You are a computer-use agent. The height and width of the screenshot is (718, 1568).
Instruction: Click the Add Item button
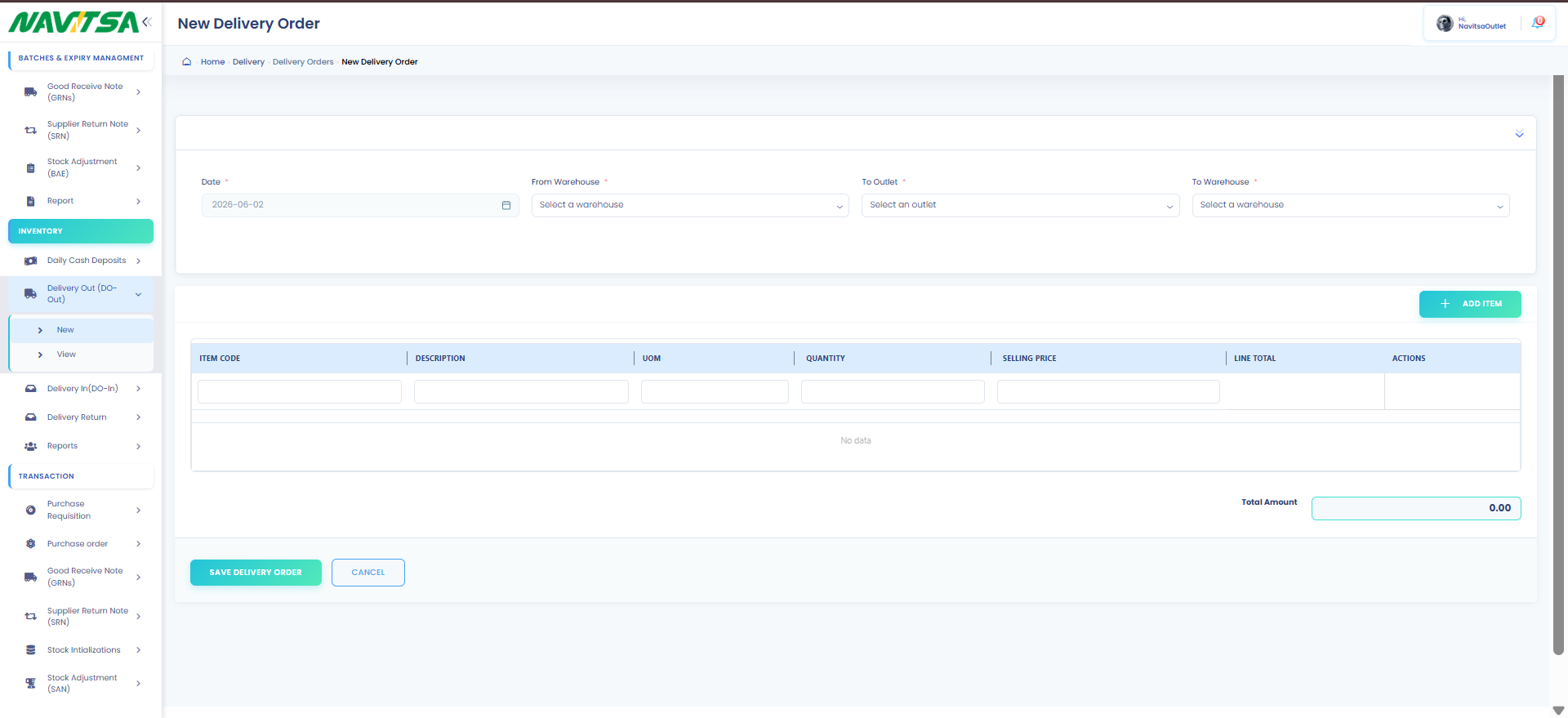1470,304
